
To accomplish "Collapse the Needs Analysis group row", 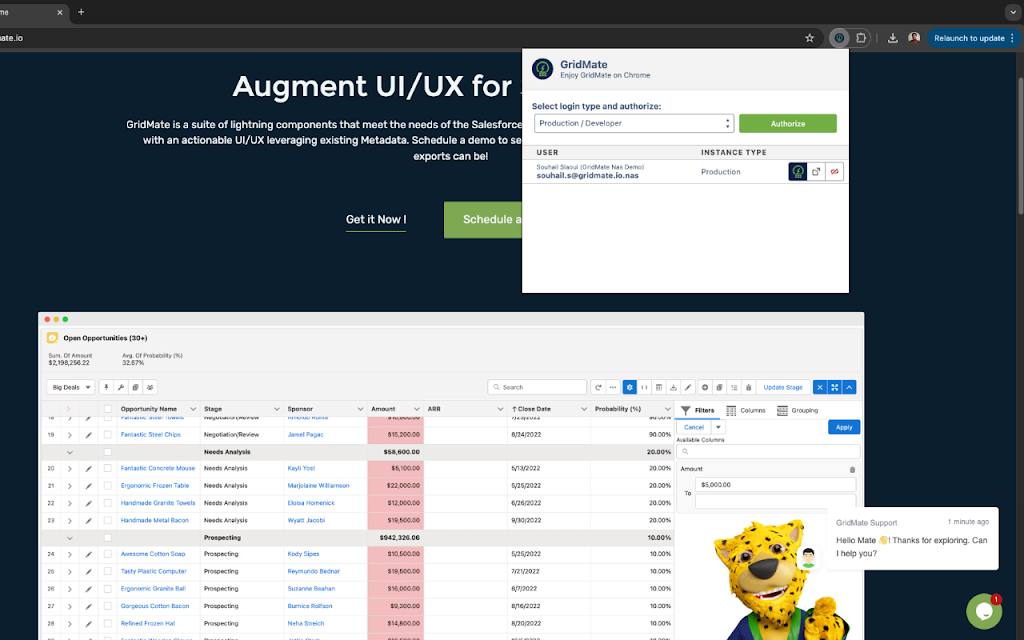I will [69, 453].
